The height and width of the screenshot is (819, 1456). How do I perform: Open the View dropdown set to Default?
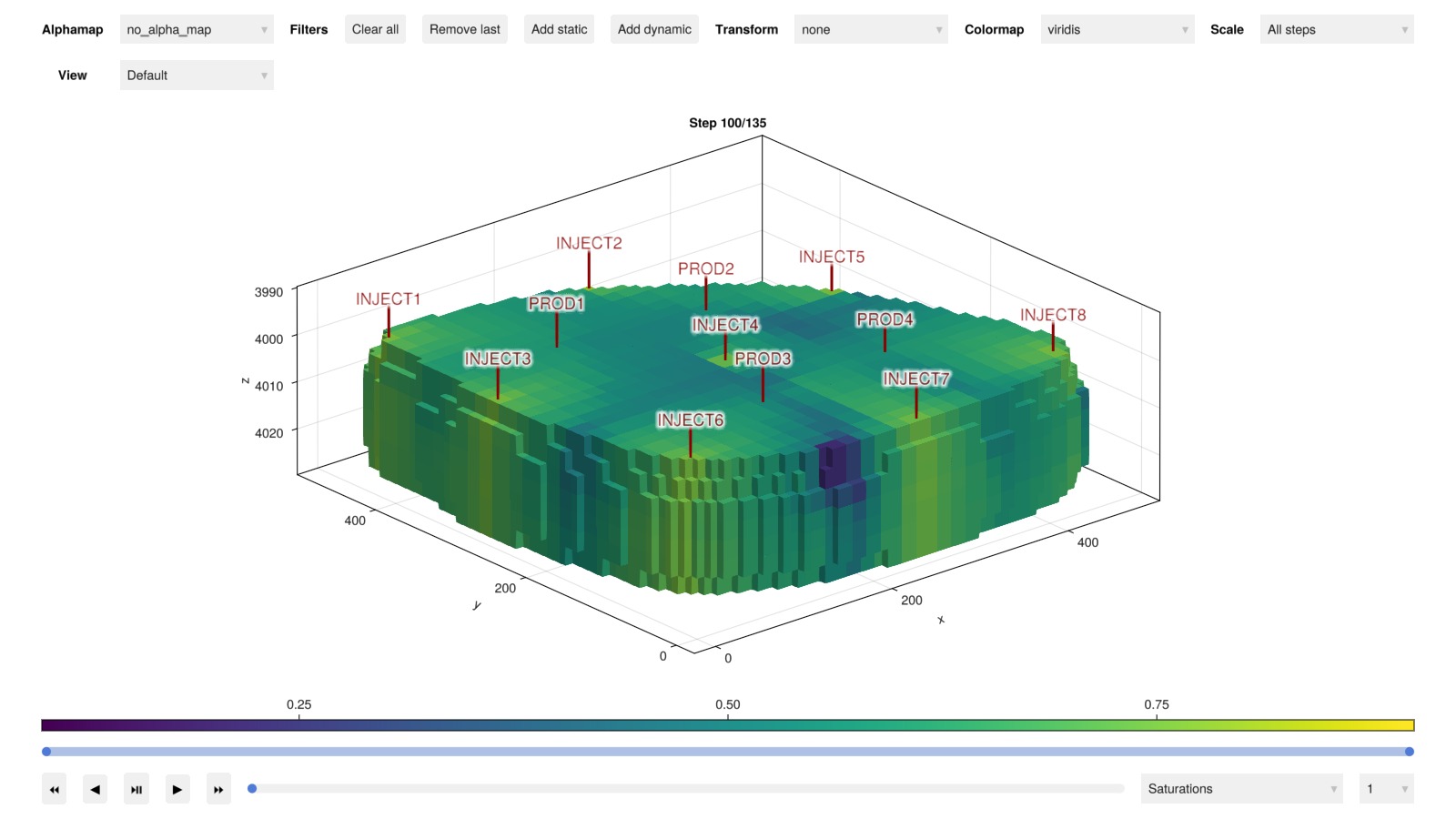click(196, 76)
